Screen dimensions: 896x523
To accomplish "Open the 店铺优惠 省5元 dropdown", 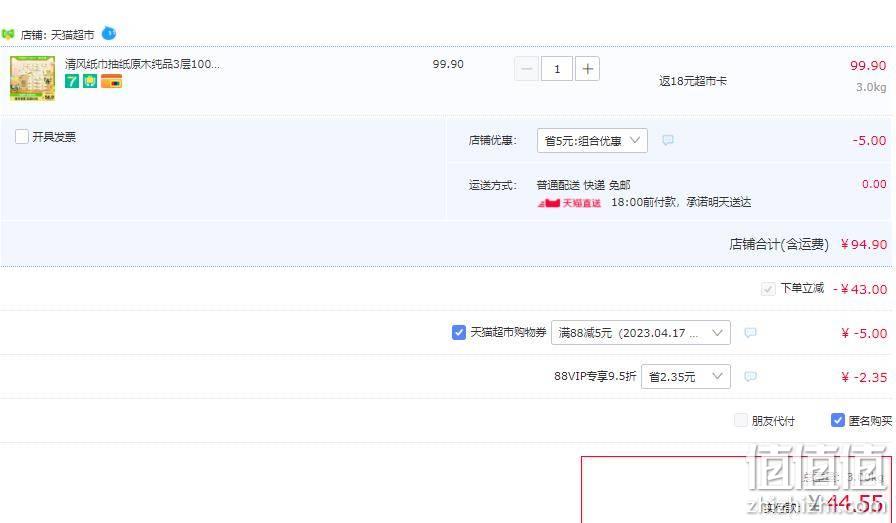I will 592,141.
